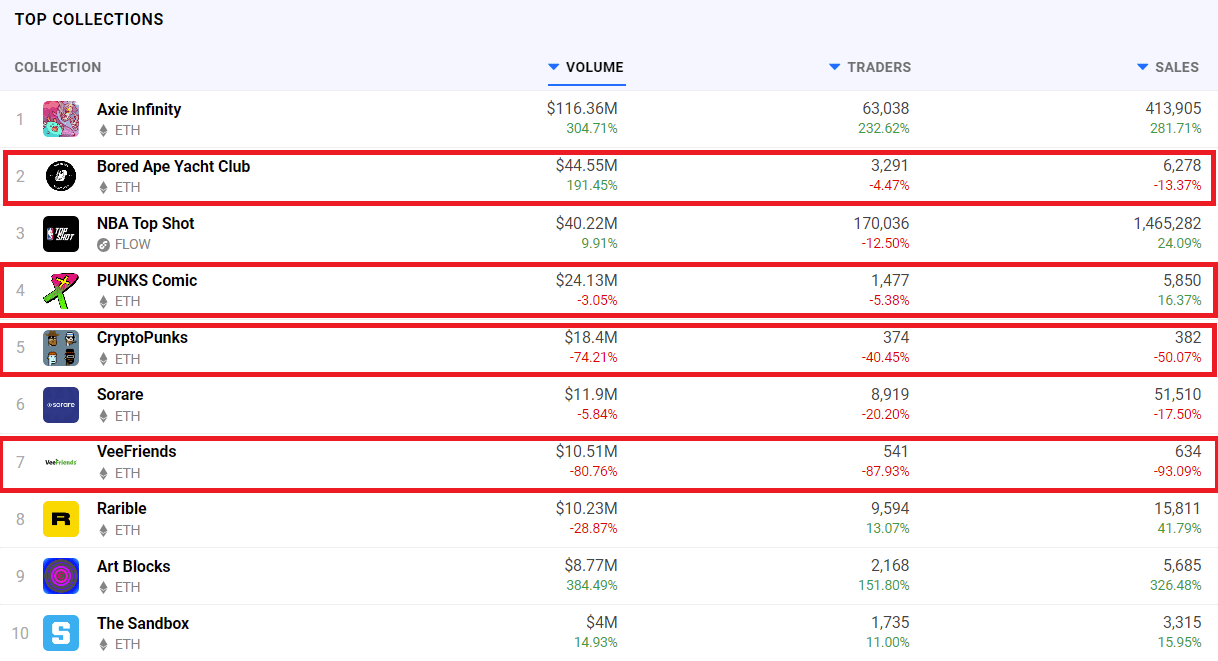
Task: Sort by Traders using its arrow
Action: (x=835, y=67)
